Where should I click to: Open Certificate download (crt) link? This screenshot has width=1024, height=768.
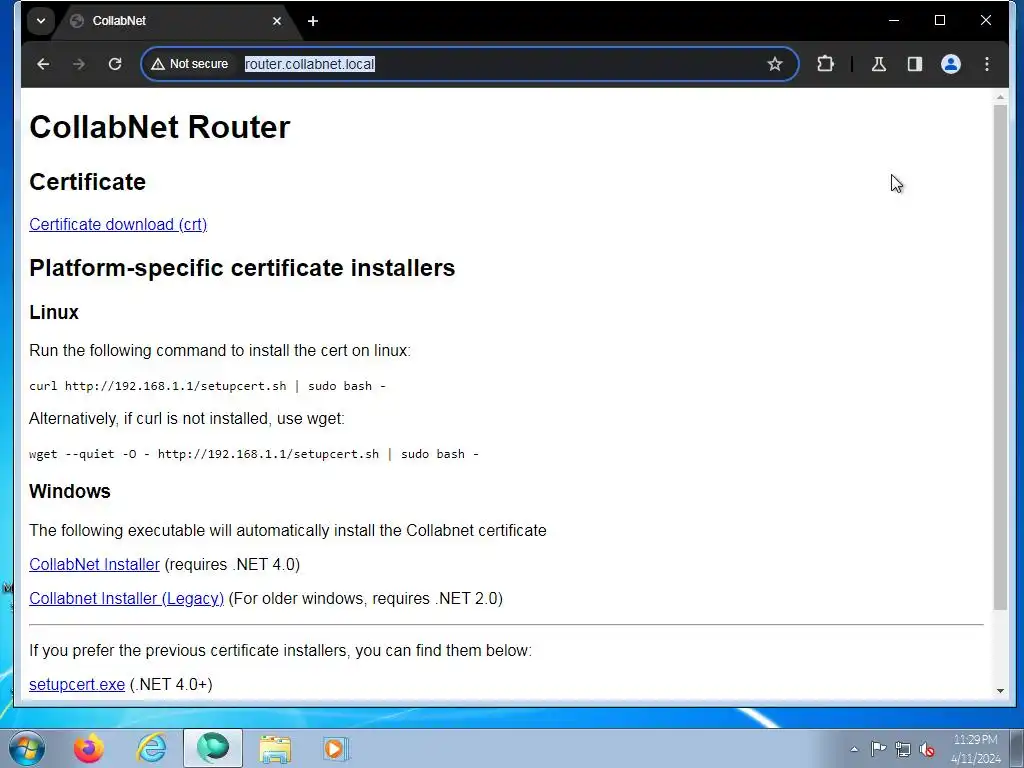click(118, 225)
